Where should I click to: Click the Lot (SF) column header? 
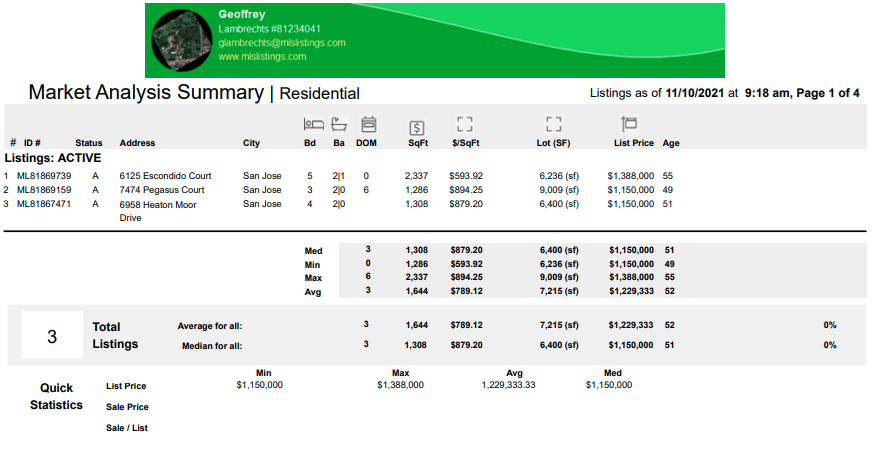[553, 143]
